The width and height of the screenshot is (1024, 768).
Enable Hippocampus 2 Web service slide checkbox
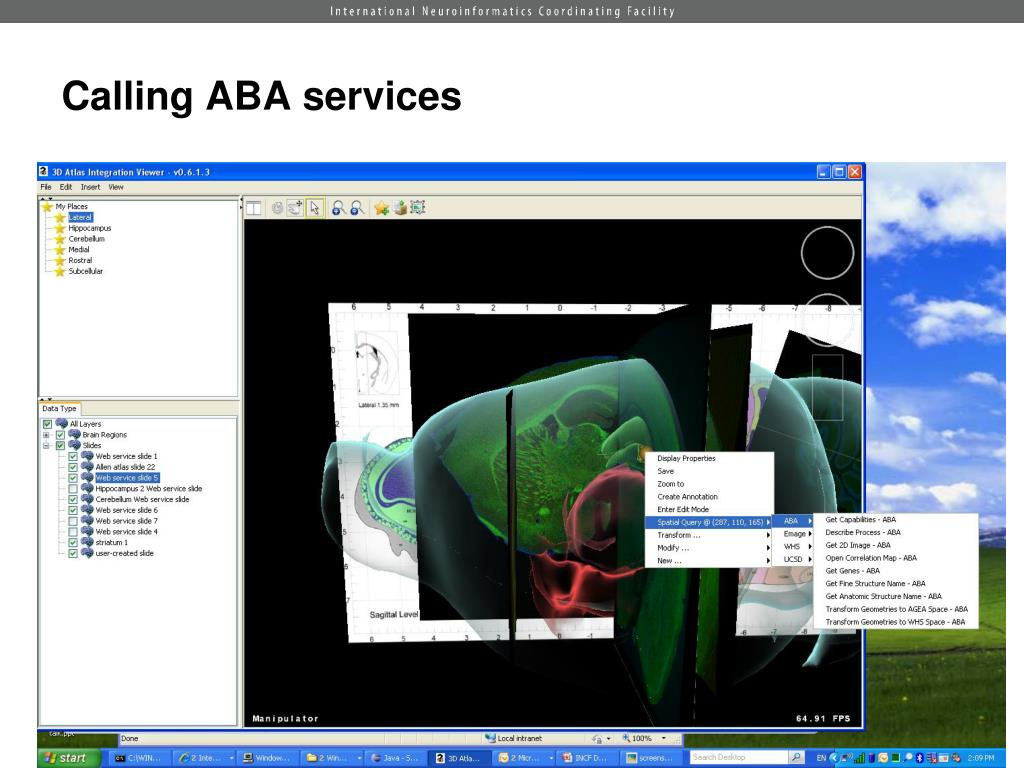(73, 489)
